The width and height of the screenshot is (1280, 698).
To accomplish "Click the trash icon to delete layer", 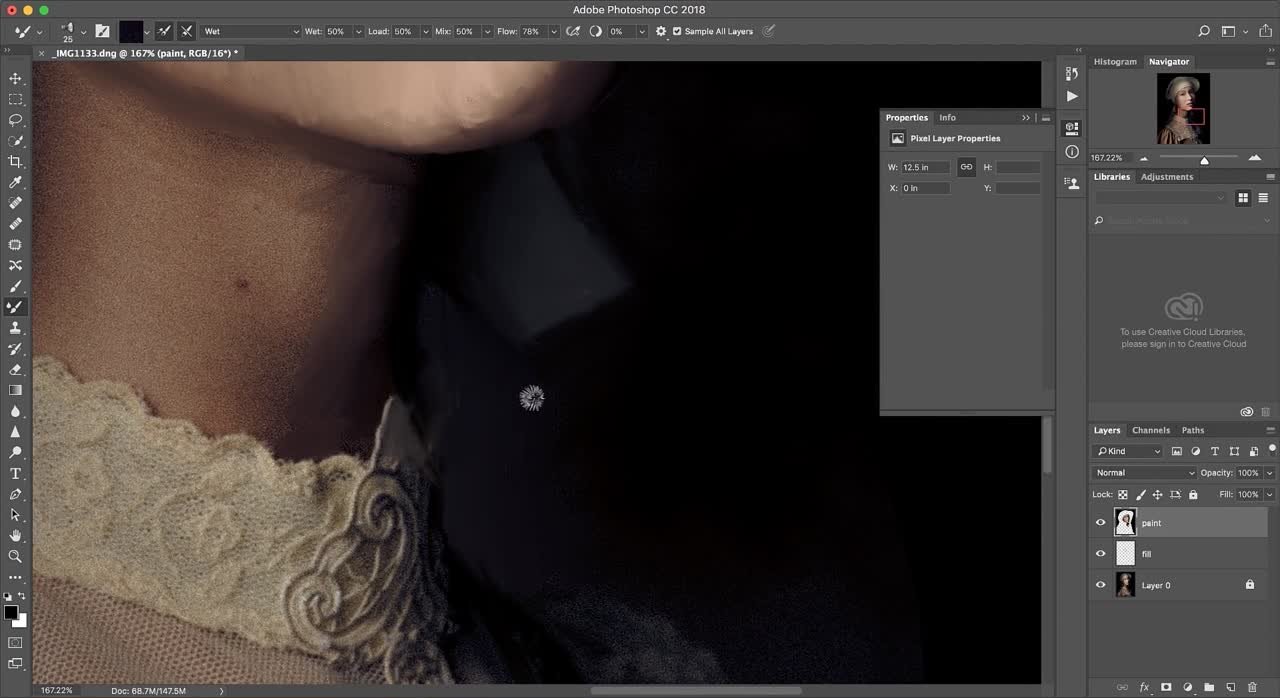I will 1251,688.
